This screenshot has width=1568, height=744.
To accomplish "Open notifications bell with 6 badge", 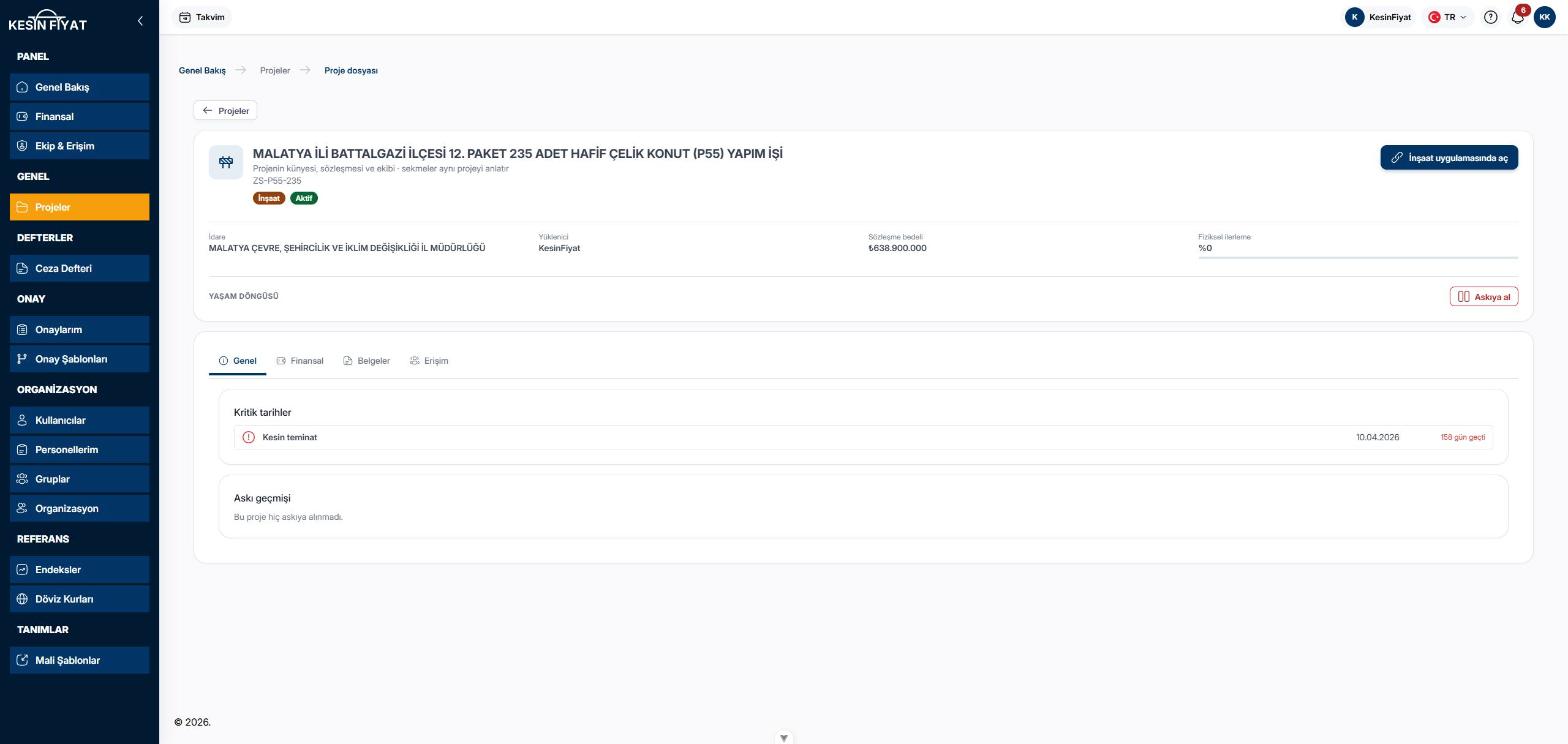I will pyautogui.click(x=1518, y=17).
